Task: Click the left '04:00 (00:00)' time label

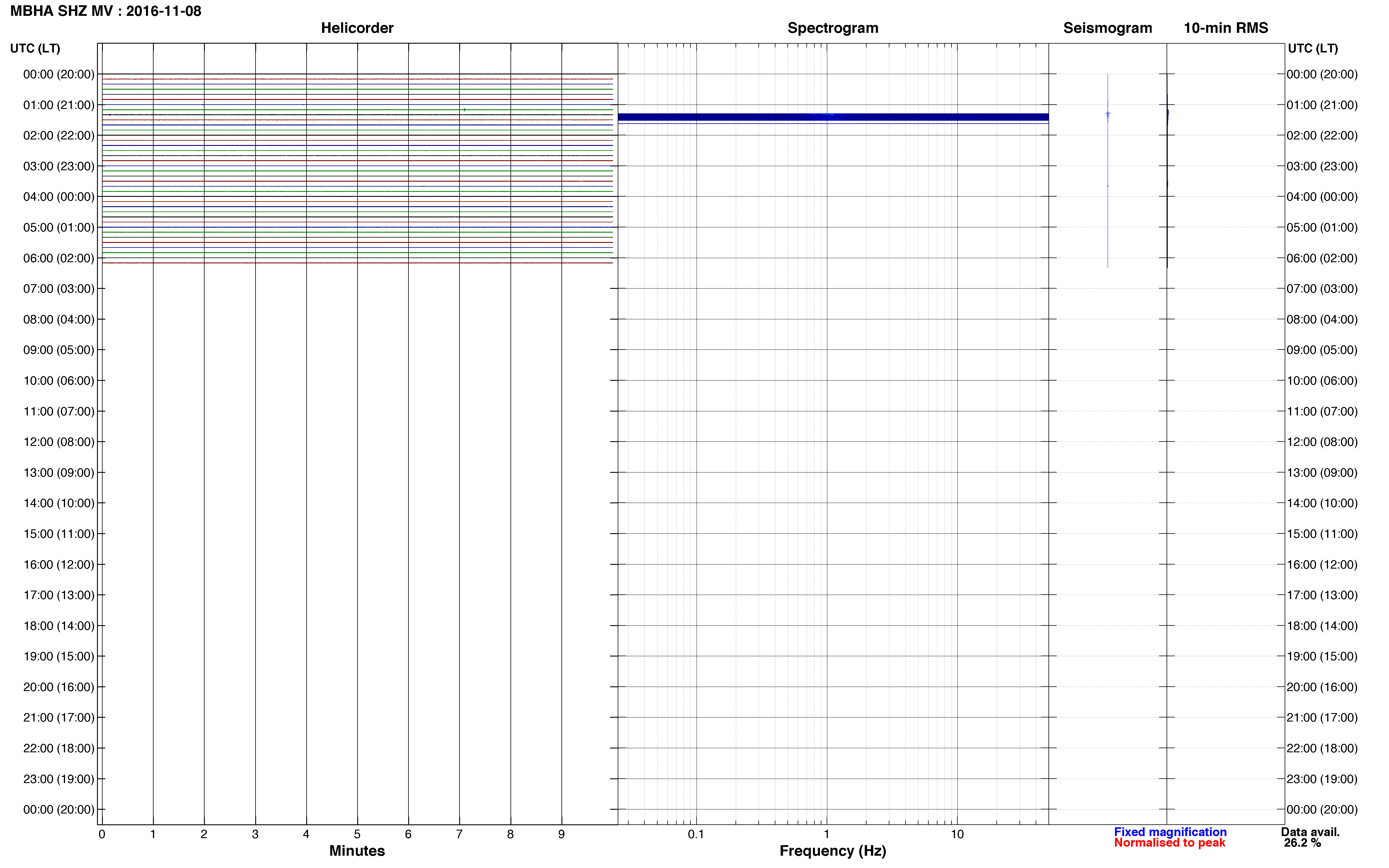Action: click(x=59, y=197)
